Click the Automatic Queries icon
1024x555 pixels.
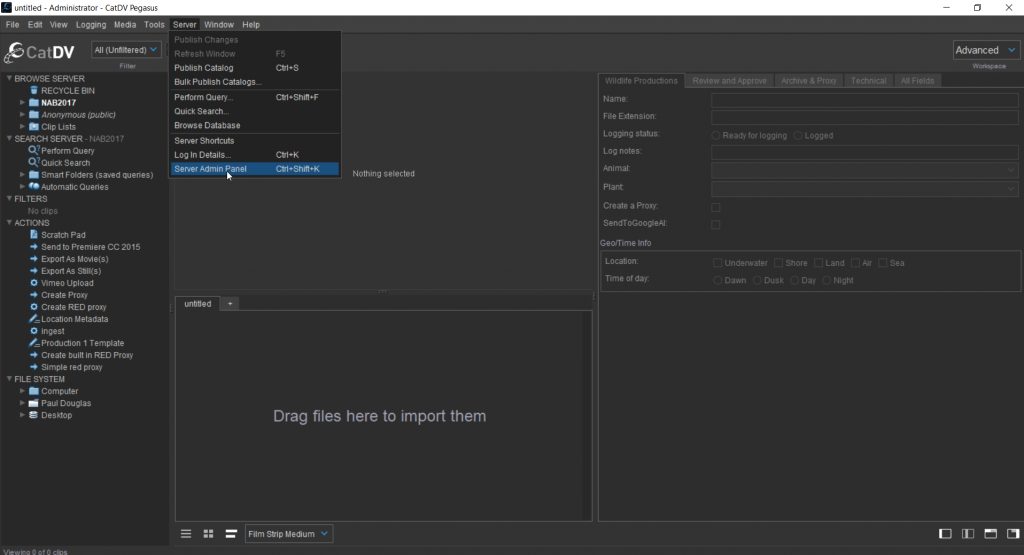click(34, 187)
